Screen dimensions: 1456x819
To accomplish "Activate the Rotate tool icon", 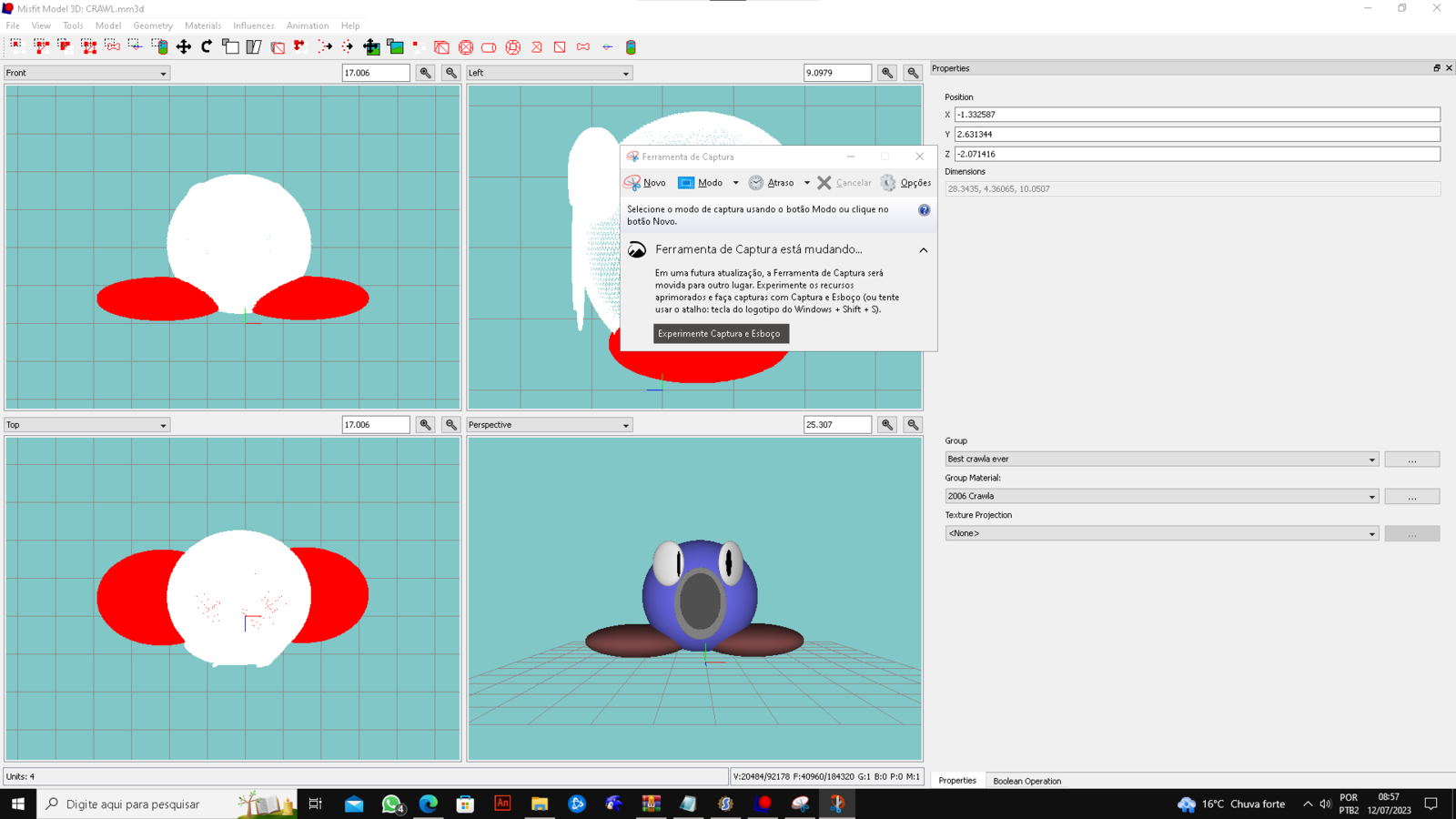I will [207, 46].
